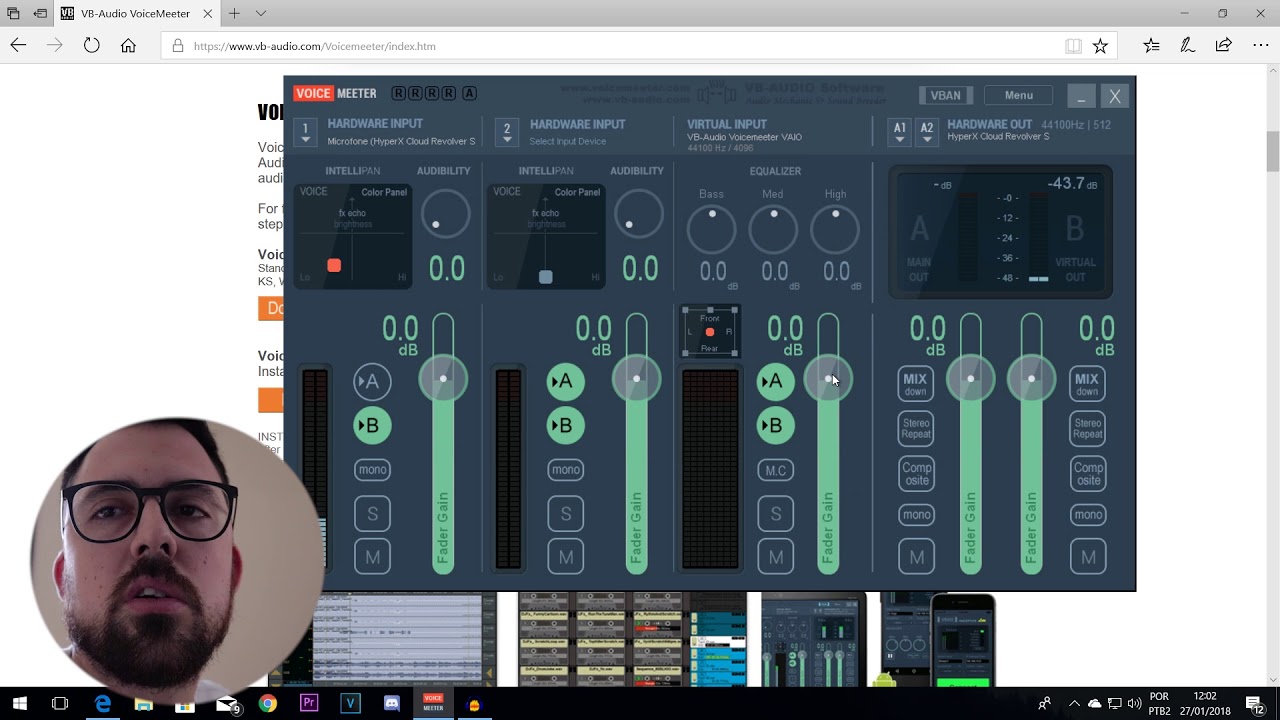1280x720 pixels.
Task: Open the volume control in the system tray
Action: 1134,704
